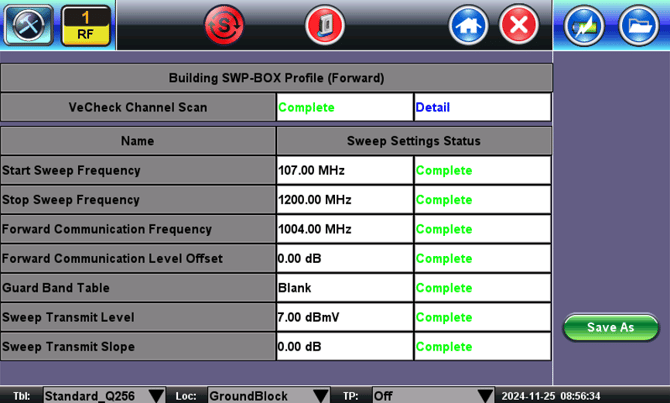Screen dimensions: 670x403
Task: Open the TP Off dropdown
Action: point(433,396)
